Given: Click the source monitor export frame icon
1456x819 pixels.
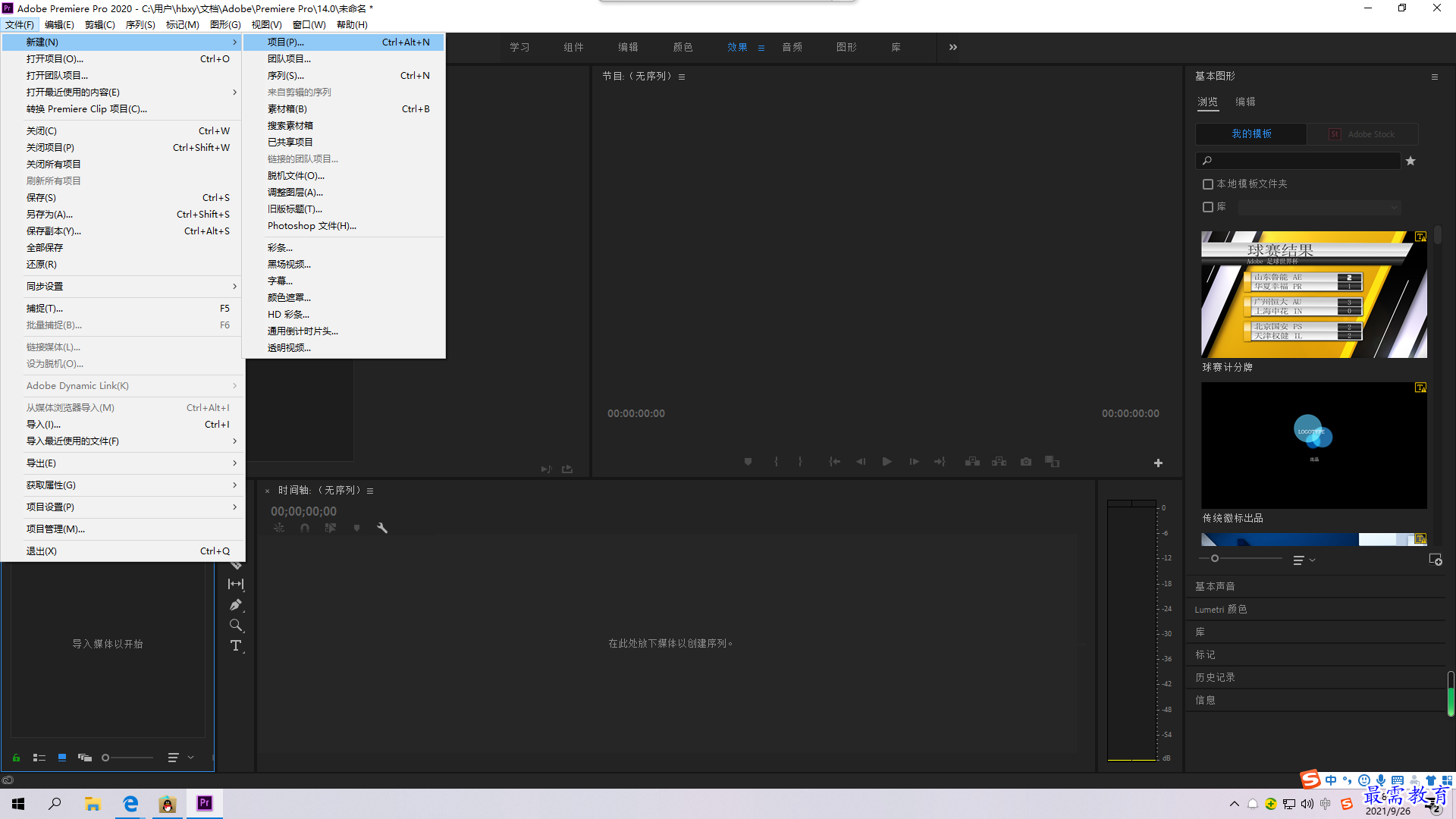Looking at the screenshot, I should pyautogui.click(x=567, y=469).
